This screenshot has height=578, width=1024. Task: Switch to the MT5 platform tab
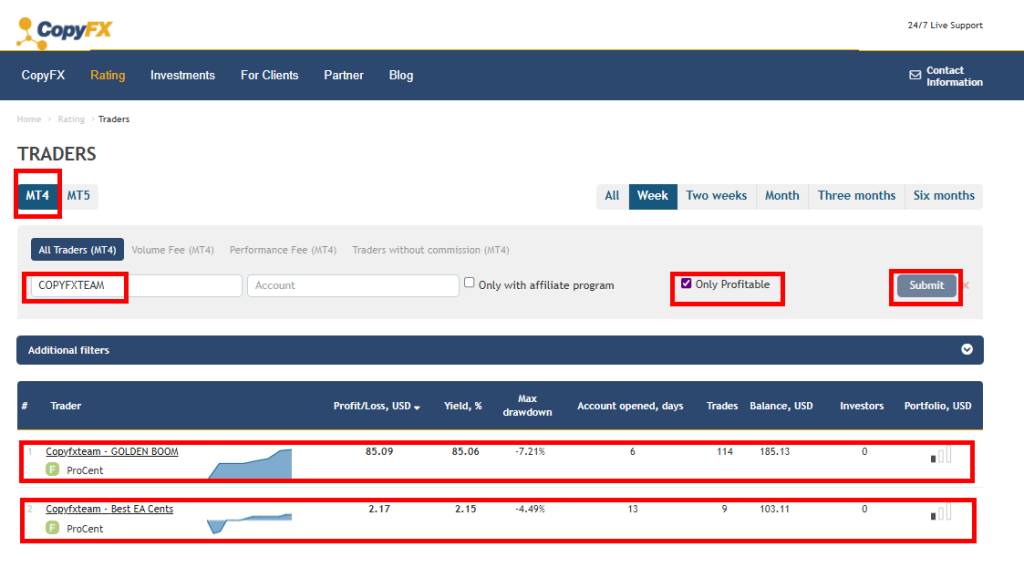click(x=78, y=195)
